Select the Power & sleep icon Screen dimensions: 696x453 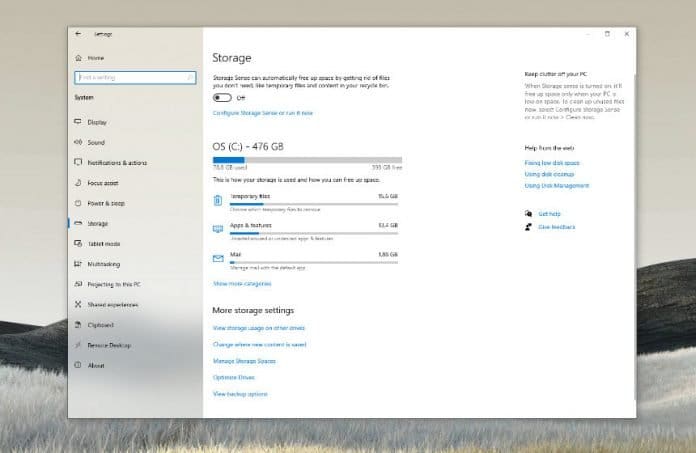[x=78, y=203]
